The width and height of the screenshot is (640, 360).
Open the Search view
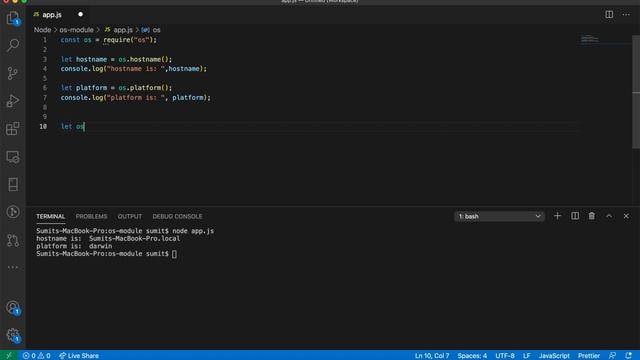tap(13, 45)
